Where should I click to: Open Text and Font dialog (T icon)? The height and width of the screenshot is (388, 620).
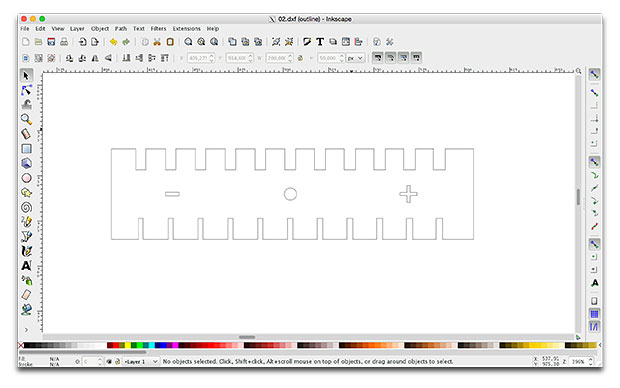click(320, 42)
